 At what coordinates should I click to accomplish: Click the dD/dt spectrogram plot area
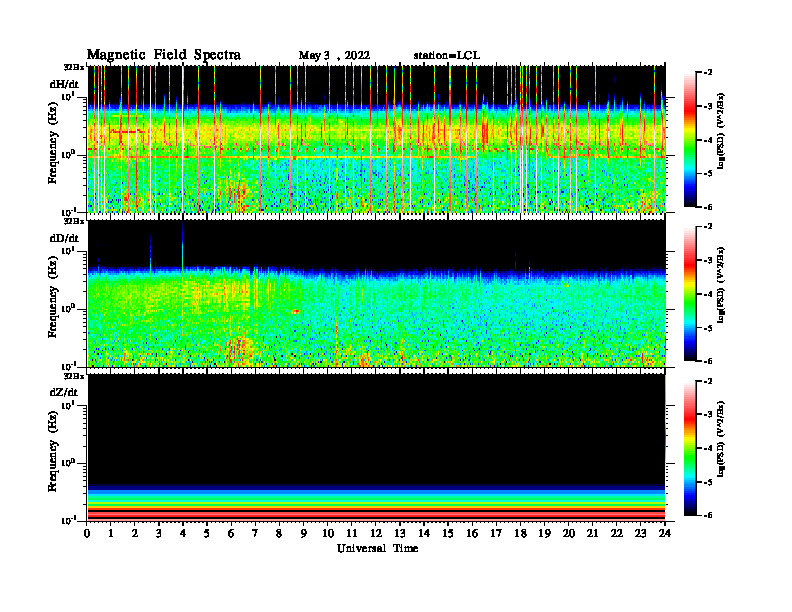(377, 293)
